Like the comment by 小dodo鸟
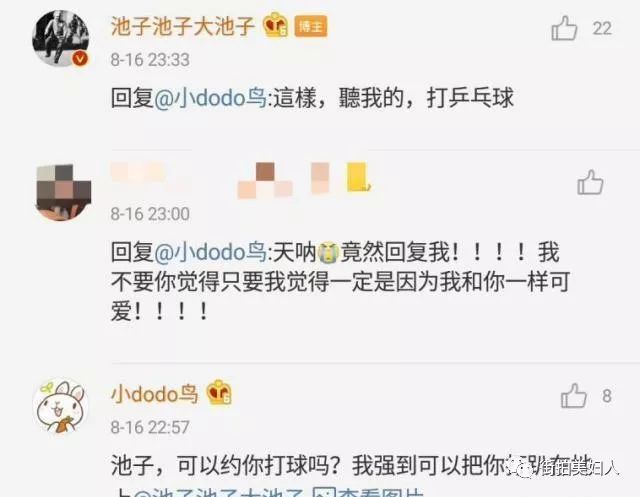 click(573, 395)
